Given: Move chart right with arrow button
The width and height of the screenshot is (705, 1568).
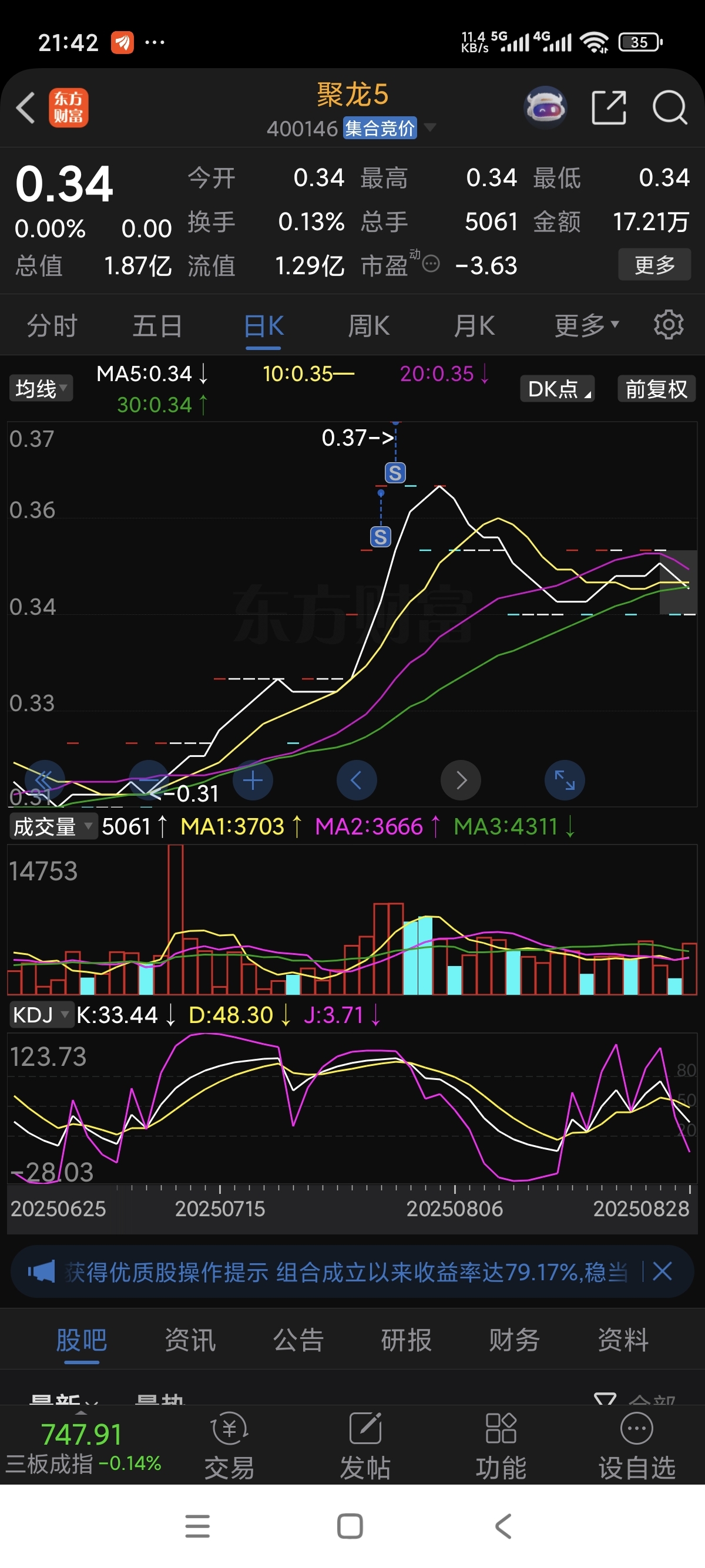Looking at the screenshot, I should [461, 780].
